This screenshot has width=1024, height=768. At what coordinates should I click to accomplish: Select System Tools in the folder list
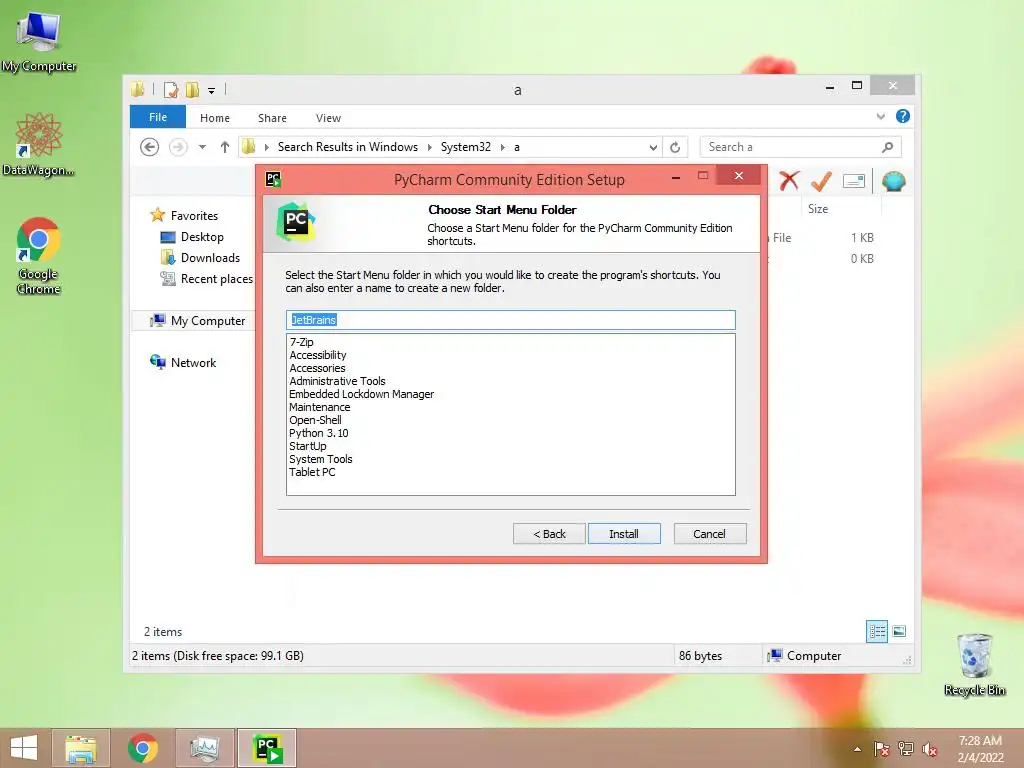pyautogui.click(x=321, y=459)
